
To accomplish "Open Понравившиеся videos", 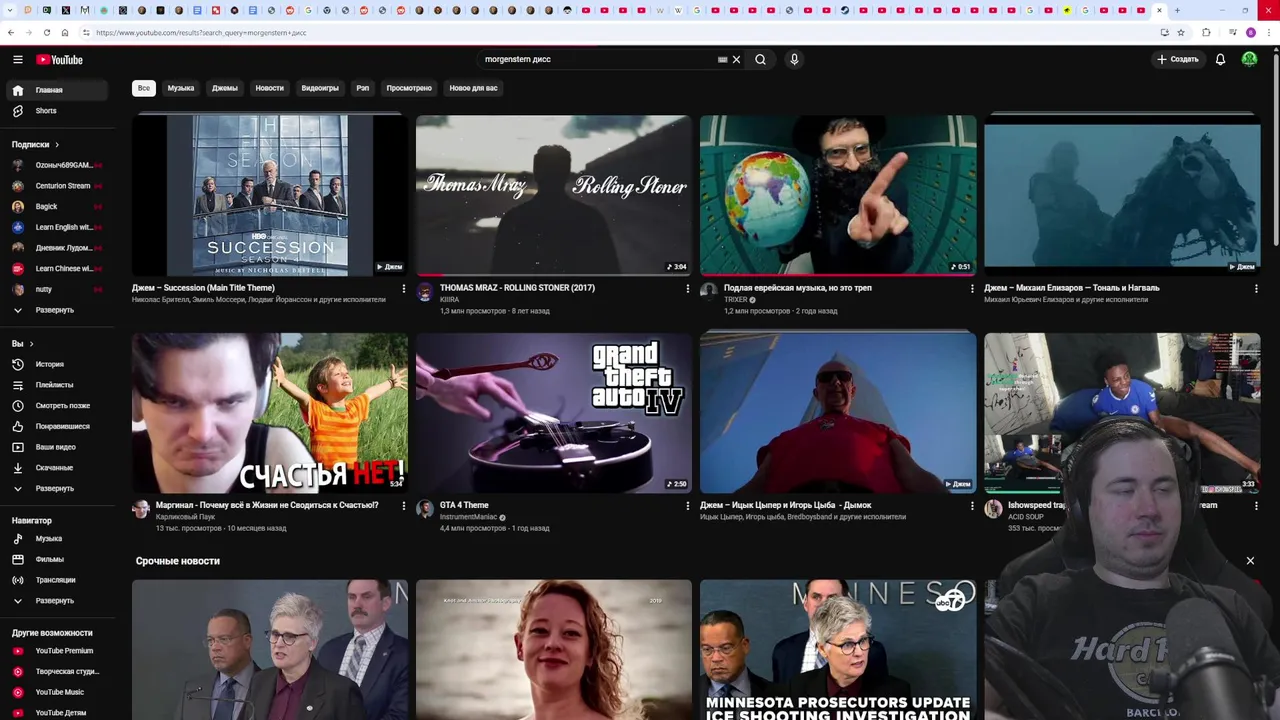I will pyautogui.click(x=57, y=426).
